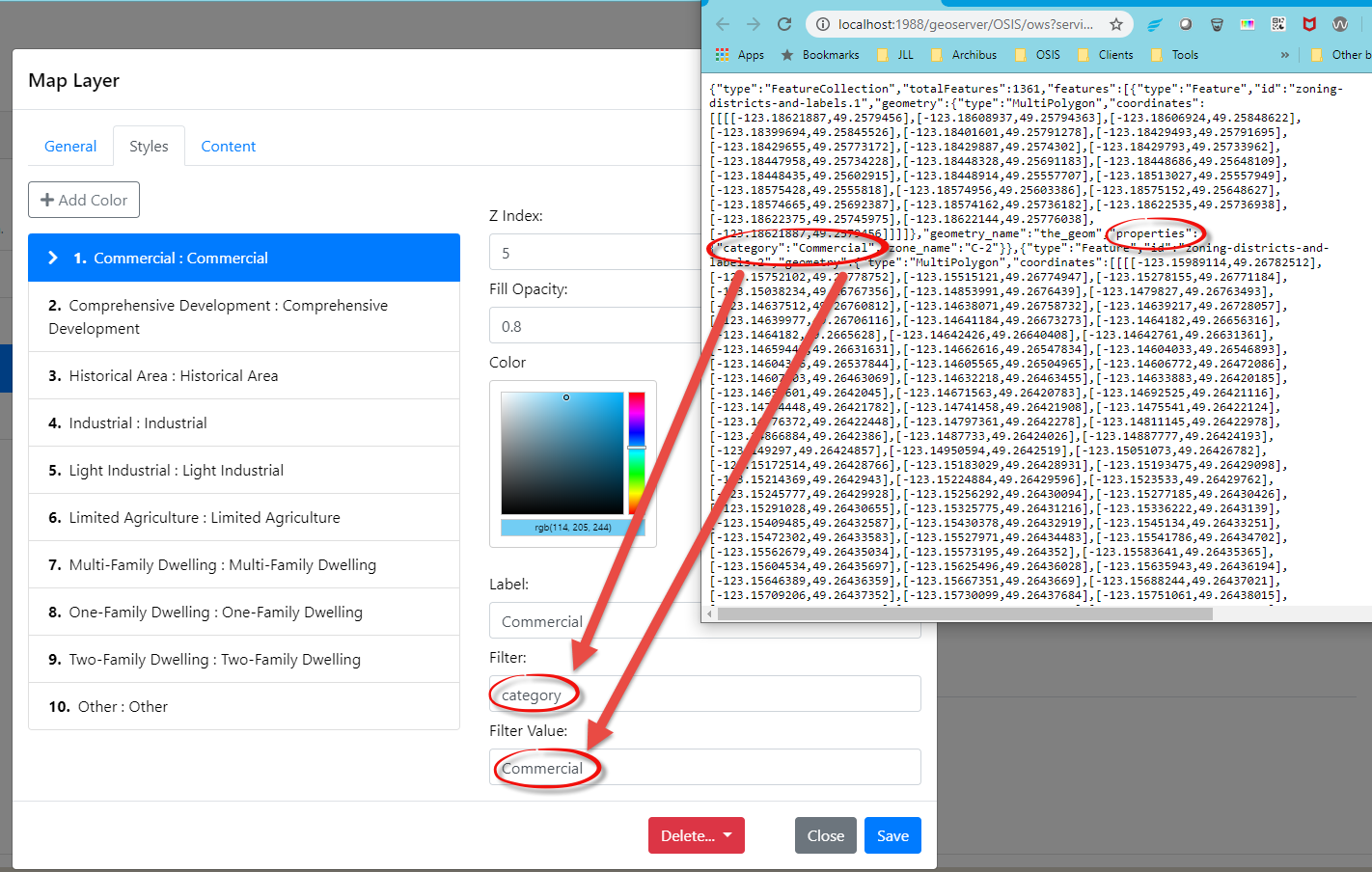Click the browser address bar URL
This screenshot has height=872, width=1372.
[x=965, y=24]
